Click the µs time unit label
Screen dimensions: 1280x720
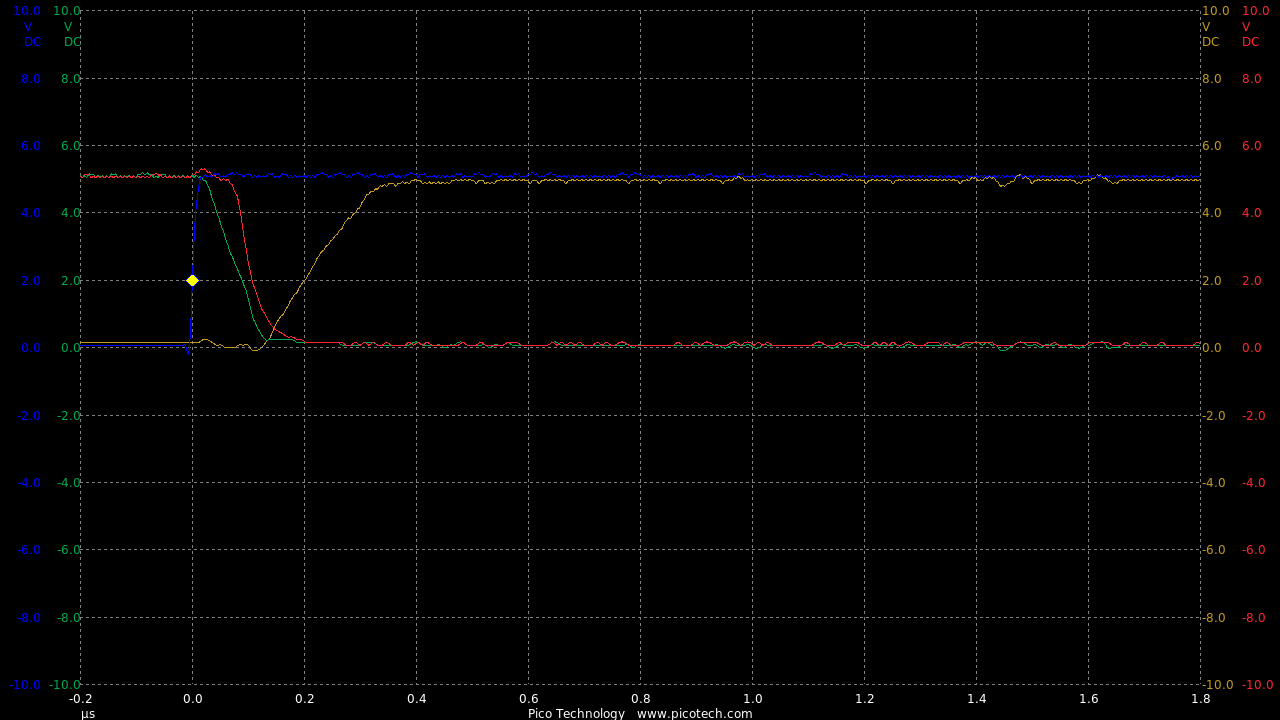(x=88, y=713)
